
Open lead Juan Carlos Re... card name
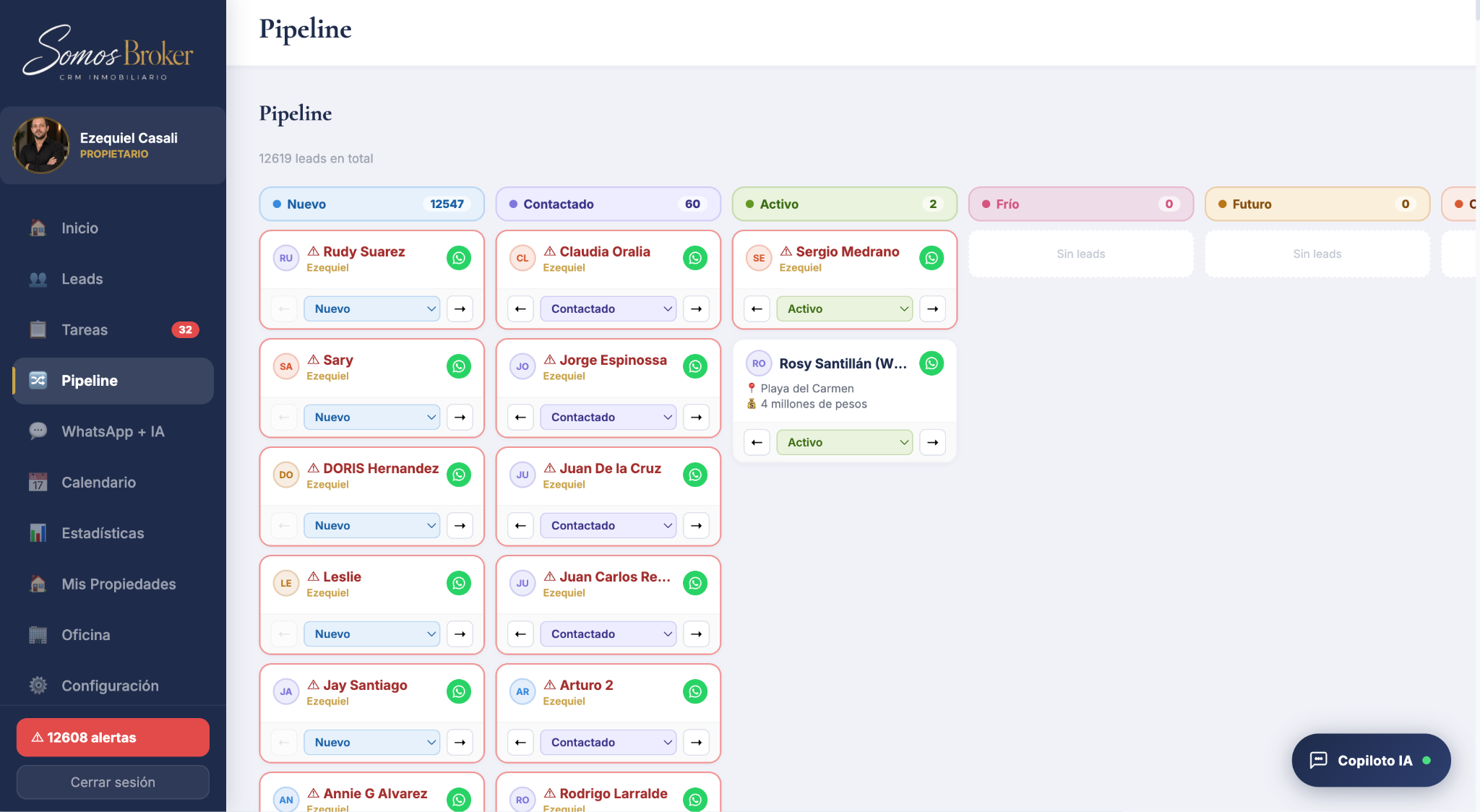(615, 576)
